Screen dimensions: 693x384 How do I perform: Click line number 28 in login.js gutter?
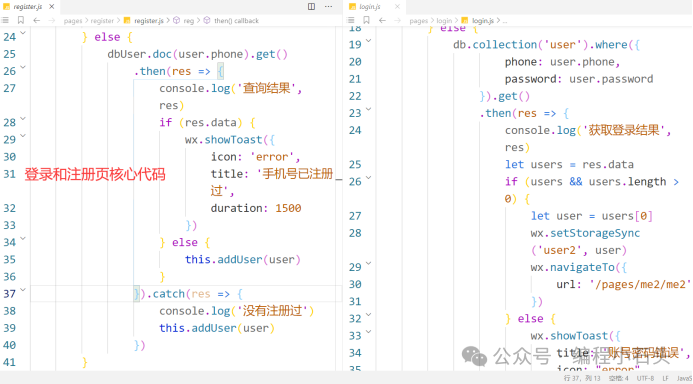tap(355, 233)
